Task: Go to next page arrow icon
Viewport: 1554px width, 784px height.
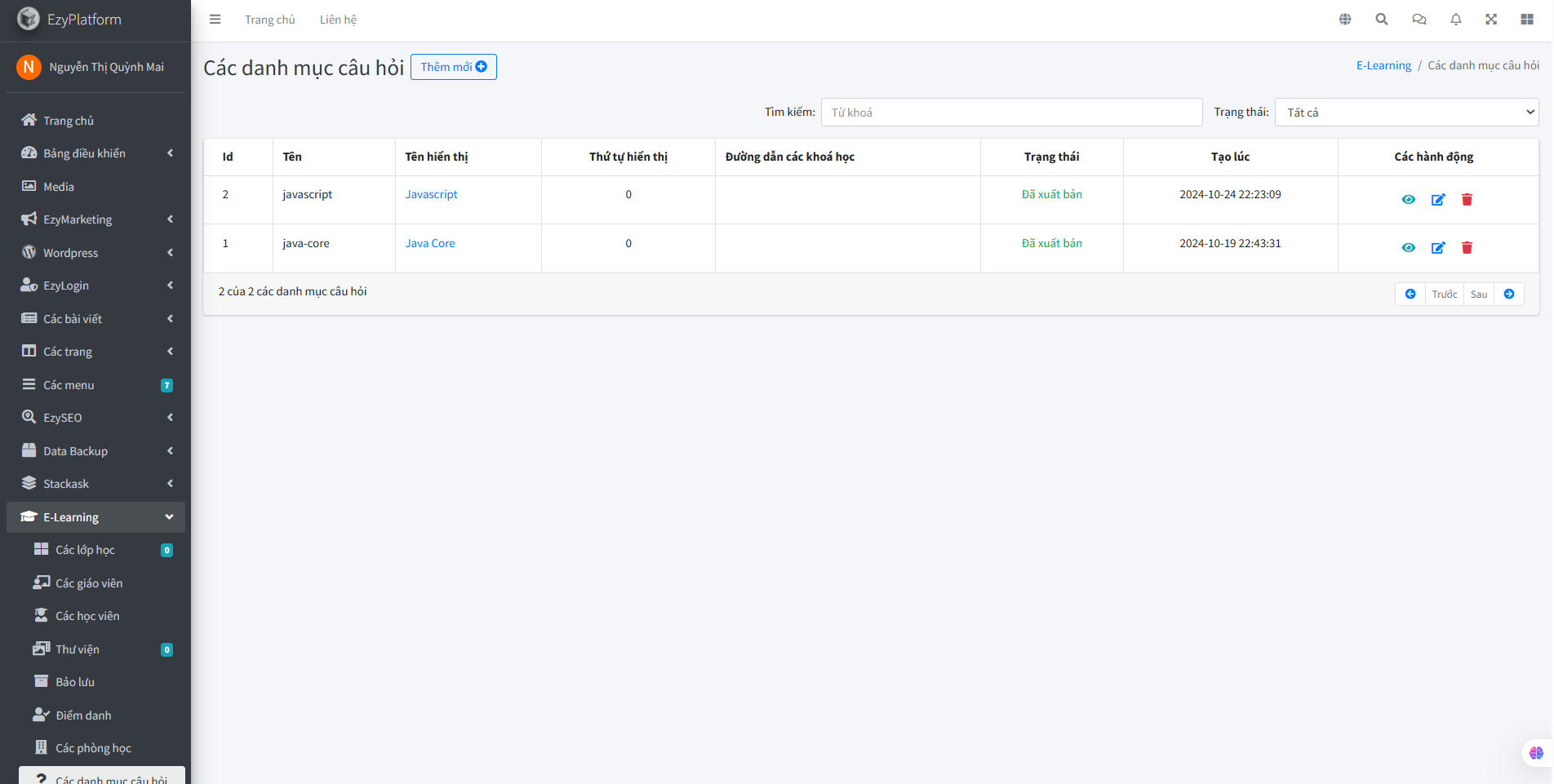Action: click(x=1509, y=295)
